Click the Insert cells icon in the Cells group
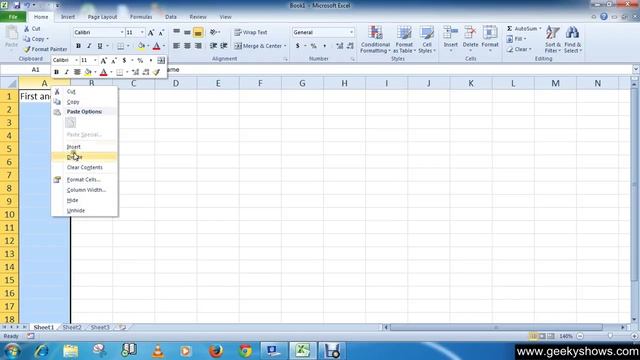Viewport: 640px width, 360px height. tap(451, 32)
